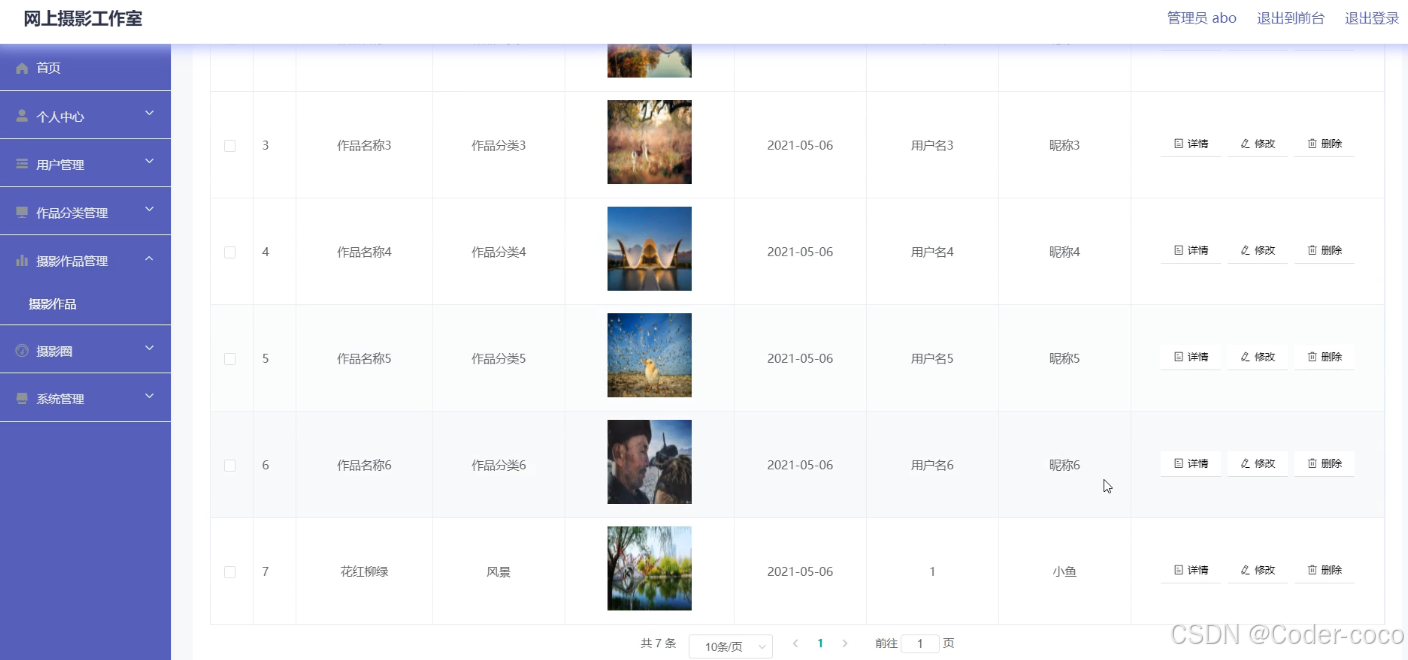This screenshot has width=1408, height=660.
Task: Click the 昵称5 cell
Action: click(x=1064, y=359)
